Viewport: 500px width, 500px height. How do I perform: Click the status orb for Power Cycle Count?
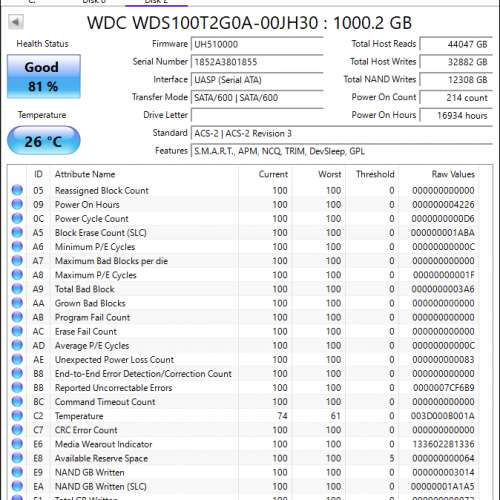[x=17, y=218]
